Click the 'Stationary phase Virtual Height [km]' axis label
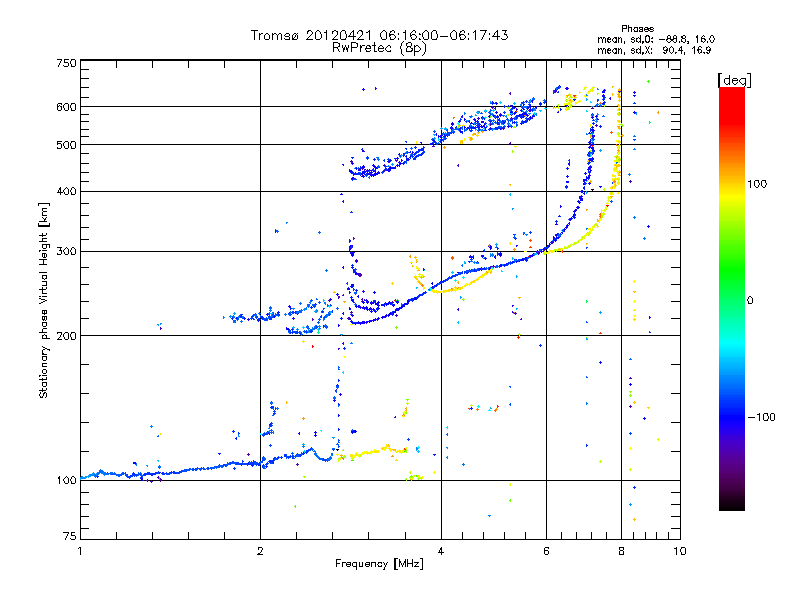Viewport: 800px width, 600px height. (43, 300)
